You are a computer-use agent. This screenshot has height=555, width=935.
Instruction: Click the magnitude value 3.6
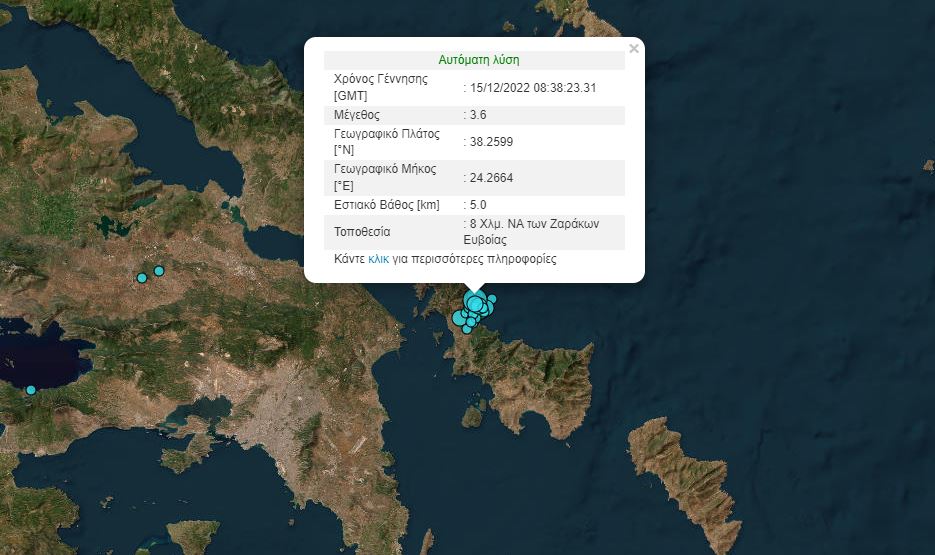coord(478,116)
